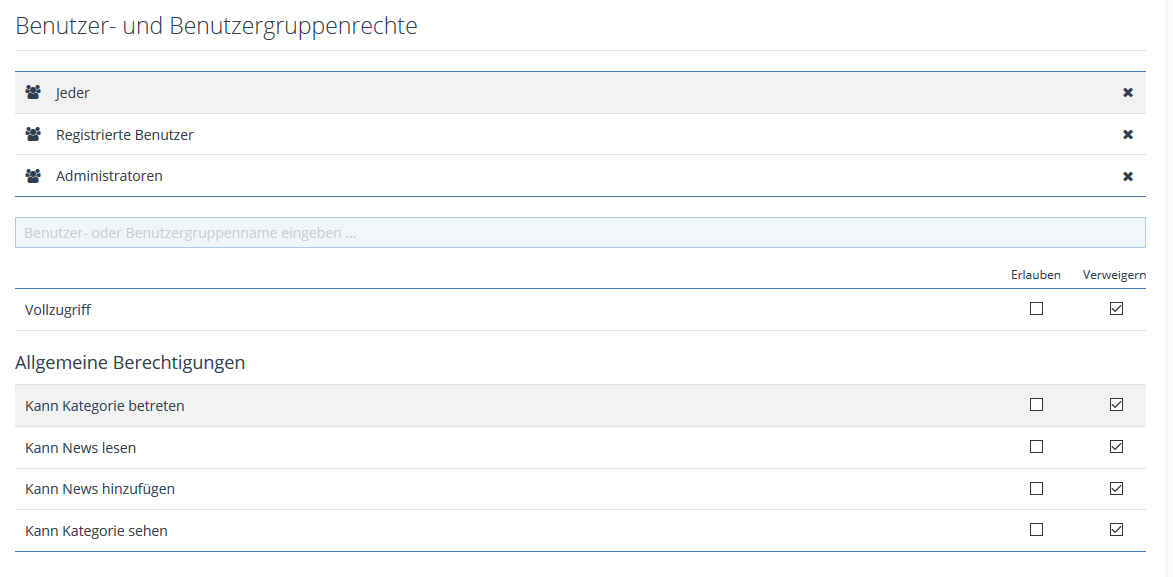Click the group icon beside Jeder
This screenshot has height=577, width=1173.
33,93
